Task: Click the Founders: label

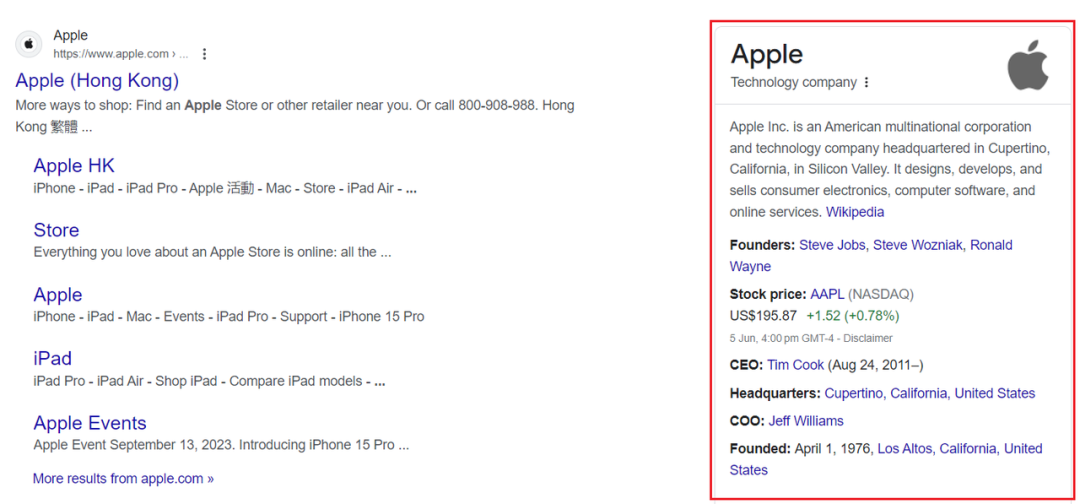Action: point(762,245)
